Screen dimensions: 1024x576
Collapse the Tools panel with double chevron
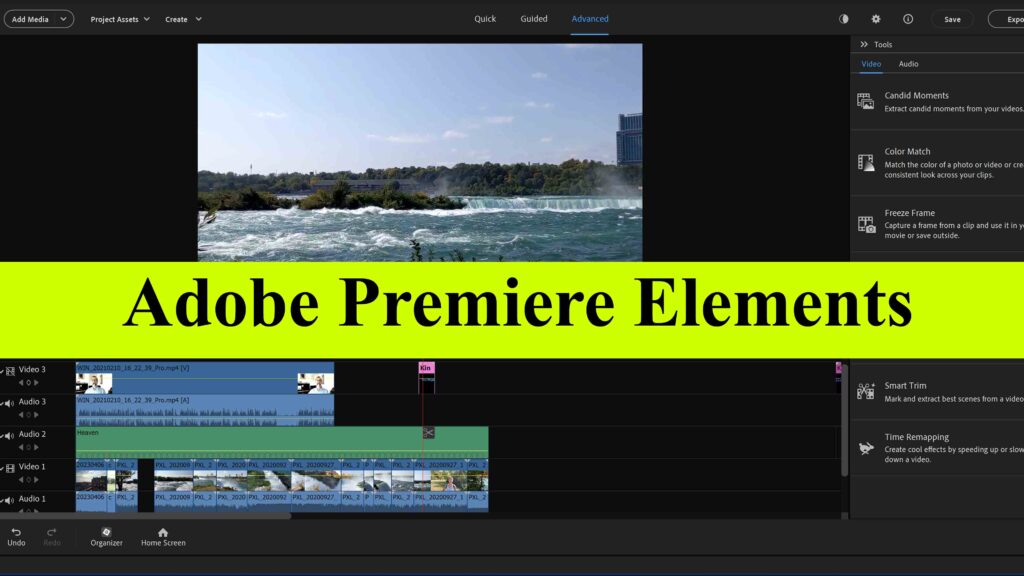[864, 44]
